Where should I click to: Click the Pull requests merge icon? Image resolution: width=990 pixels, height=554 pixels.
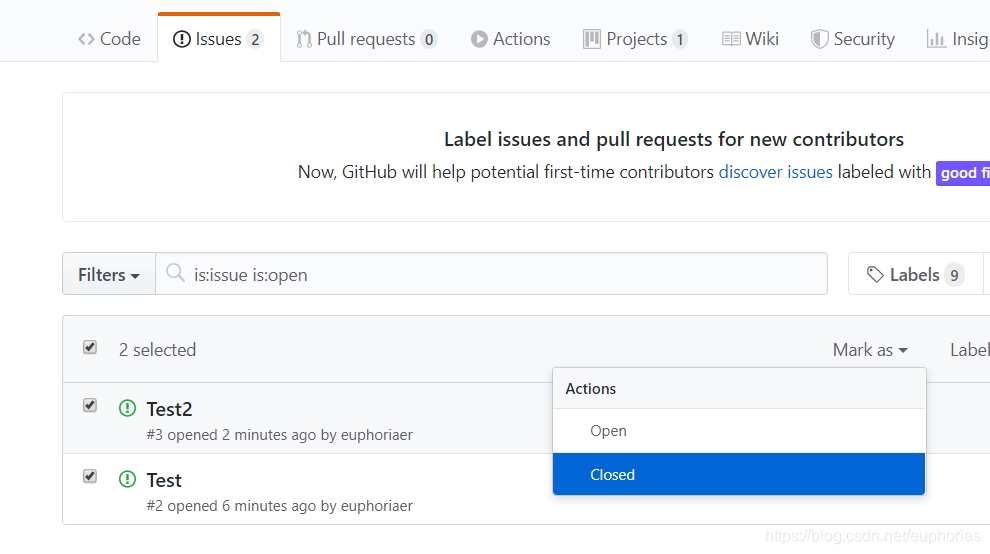tap(304, 39)
